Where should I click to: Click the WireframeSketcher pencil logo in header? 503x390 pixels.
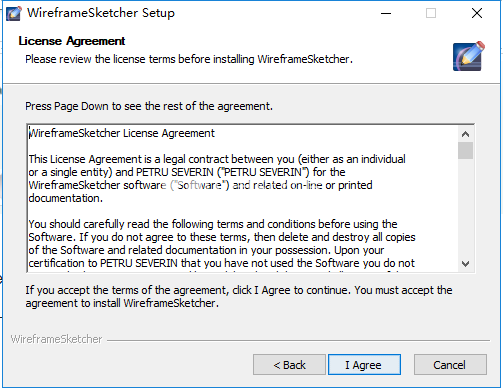[468, 56]
